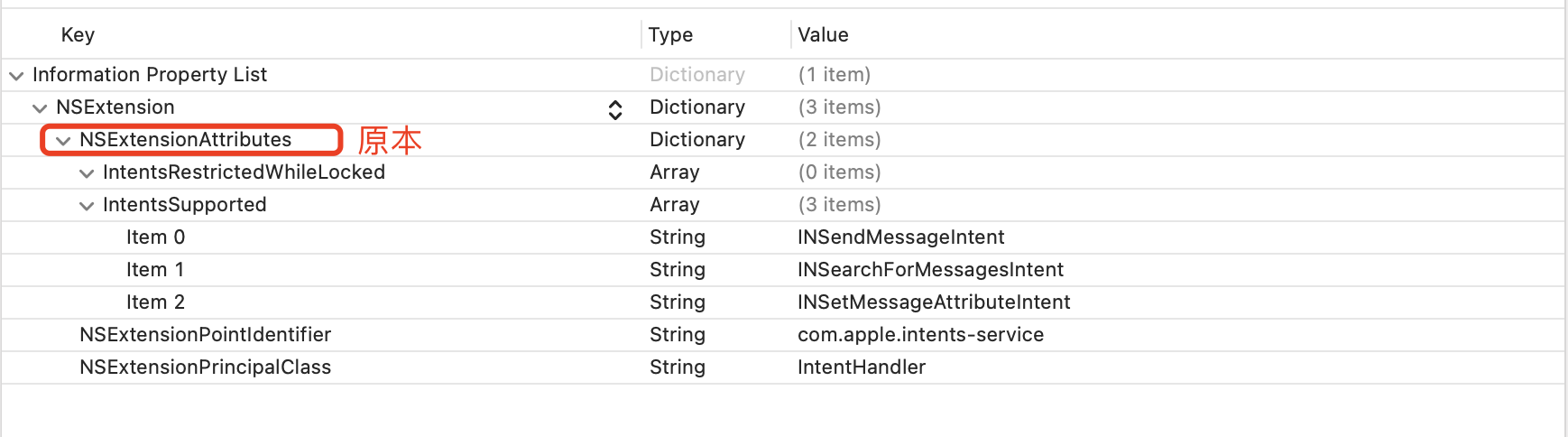
Task: Edit the INSearchForMessagesIntent value
Action: (930, 270)
